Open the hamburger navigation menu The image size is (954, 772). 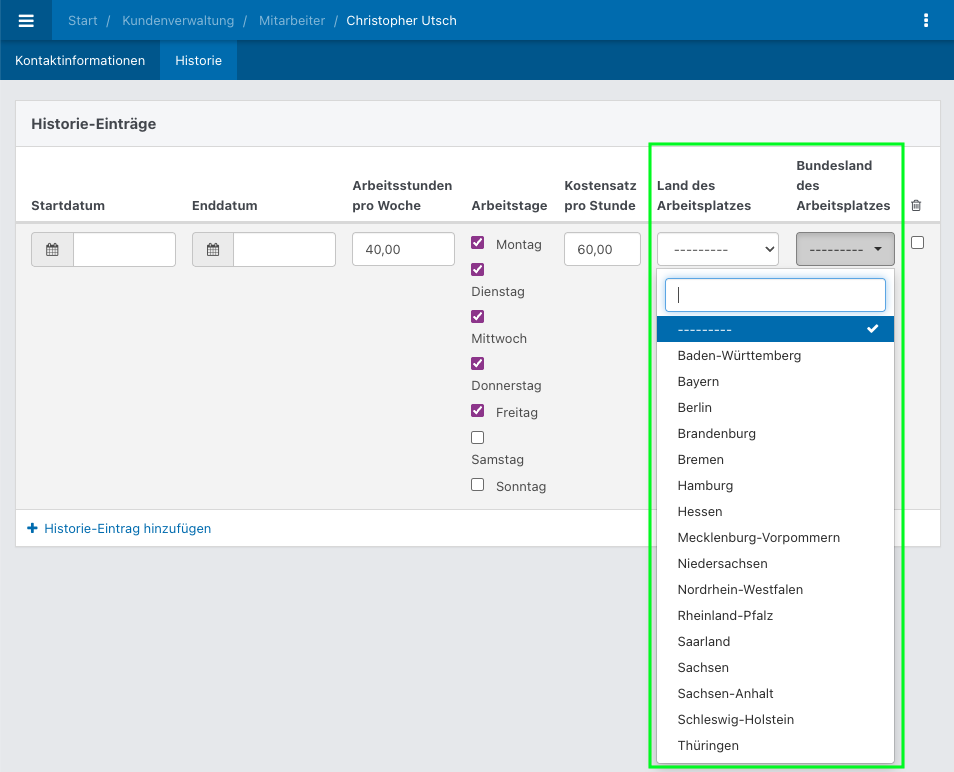coord(25,19)
